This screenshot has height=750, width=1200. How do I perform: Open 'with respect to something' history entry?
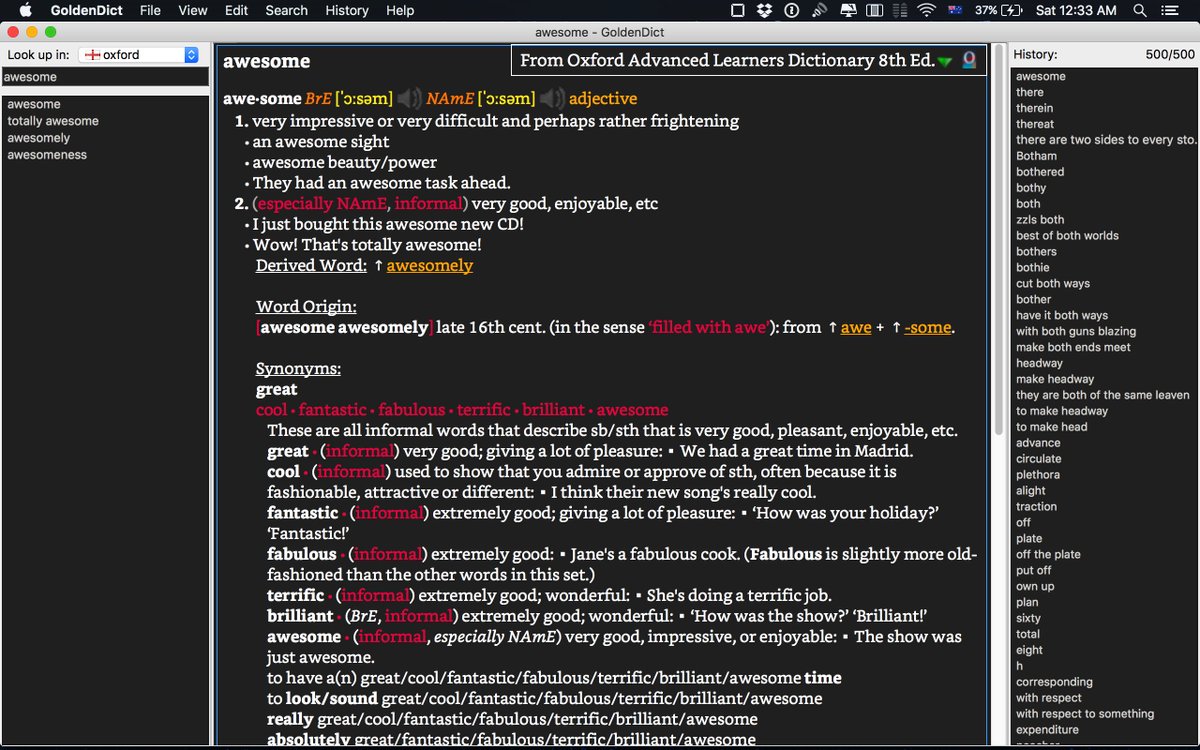[x=1085, y=714]
